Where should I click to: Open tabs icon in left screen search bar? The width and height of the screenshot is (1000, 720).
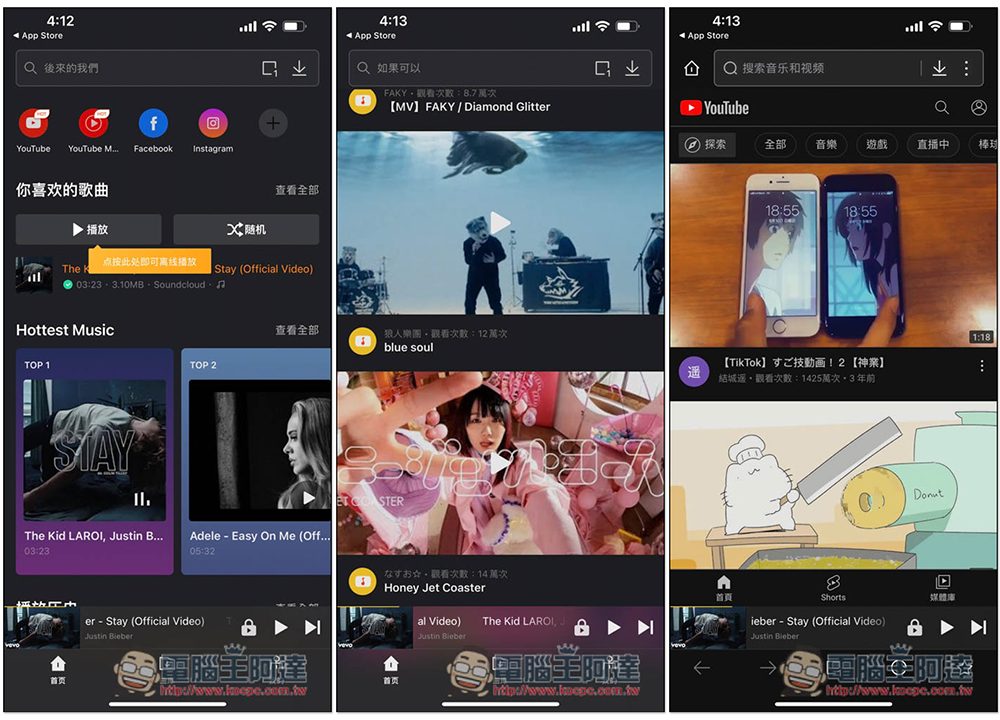click(x=270, y=68)
